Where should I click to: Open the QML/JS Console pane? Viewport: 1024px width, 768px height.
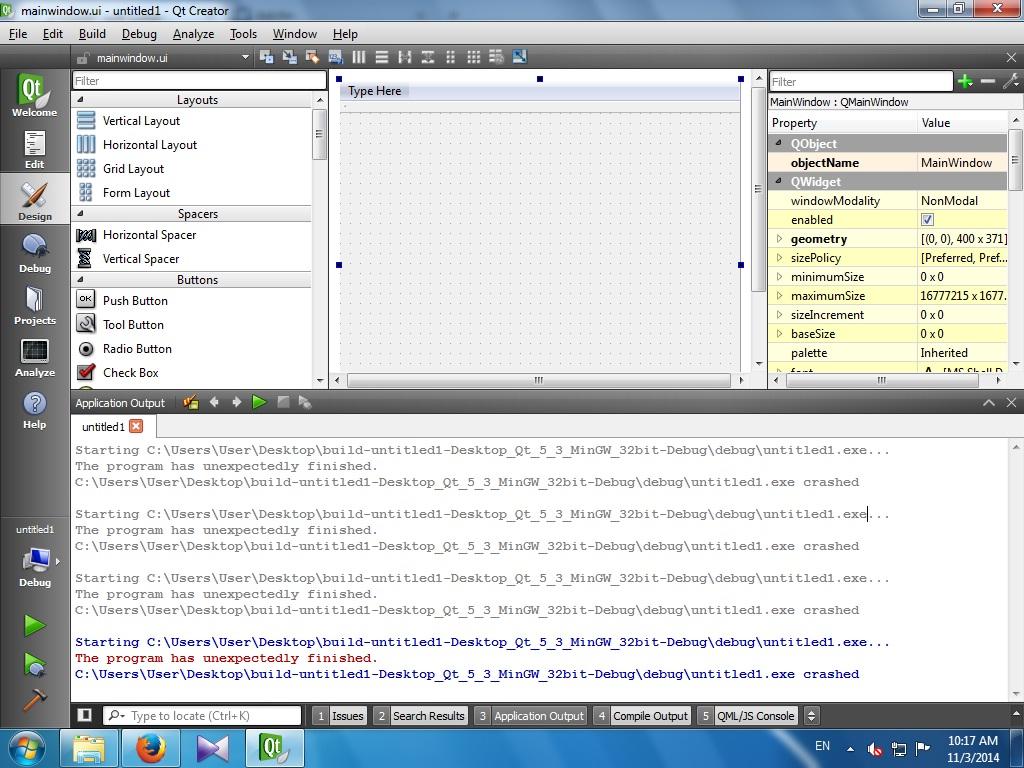click(x=747, y=716)
